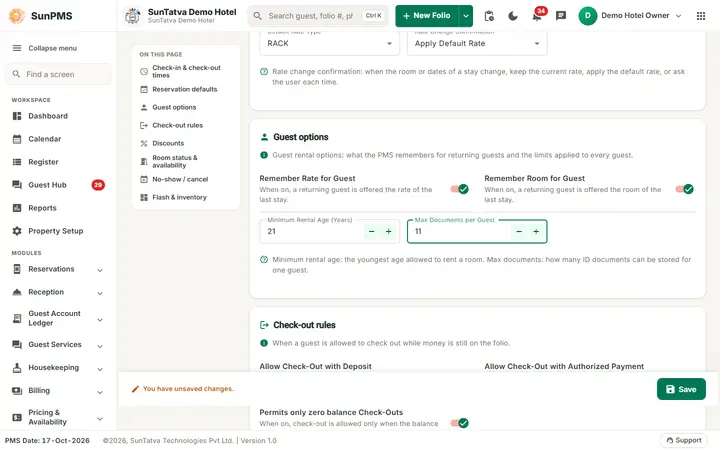Click the Guest Hub sidebar icon
Viewport: 720px width, 450px height.
tap(17, 185)
